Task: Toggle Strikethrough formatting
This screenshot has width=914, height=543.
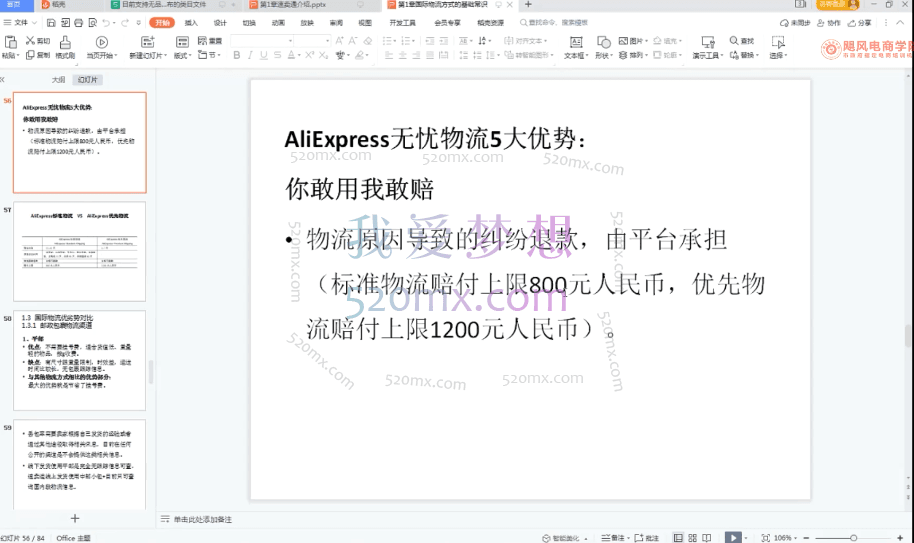Action: click(x=277, y=55)
